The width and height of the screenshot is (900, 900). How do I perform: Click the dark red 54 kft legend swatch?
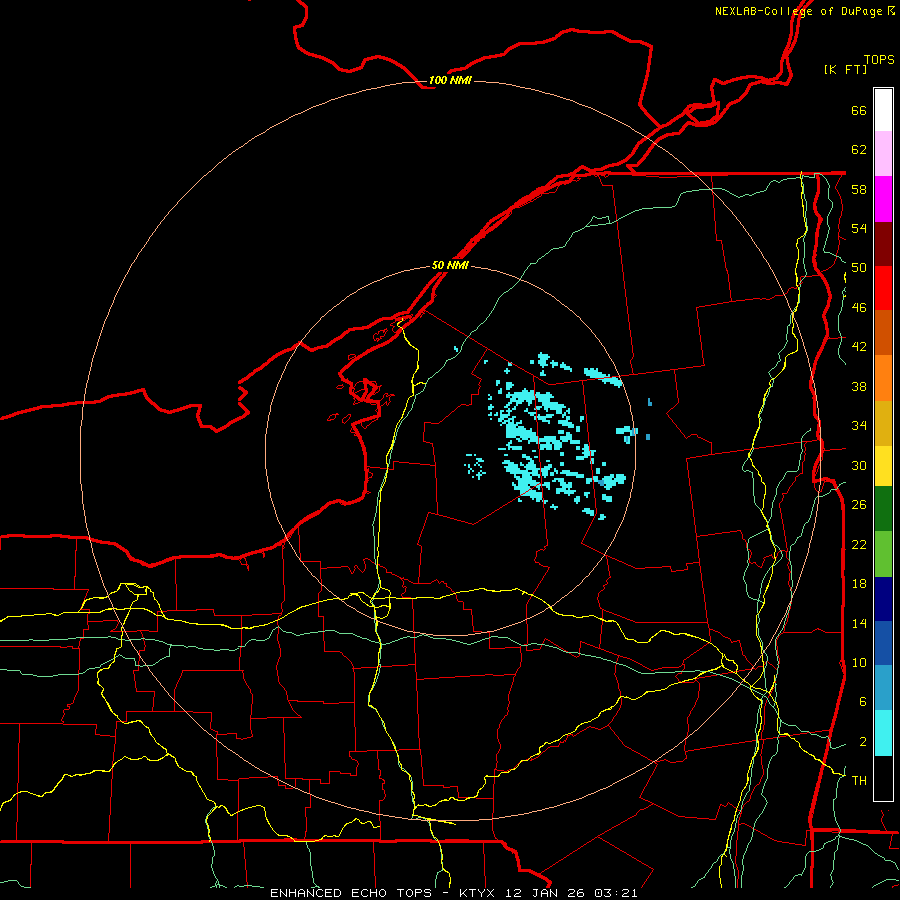883,243
